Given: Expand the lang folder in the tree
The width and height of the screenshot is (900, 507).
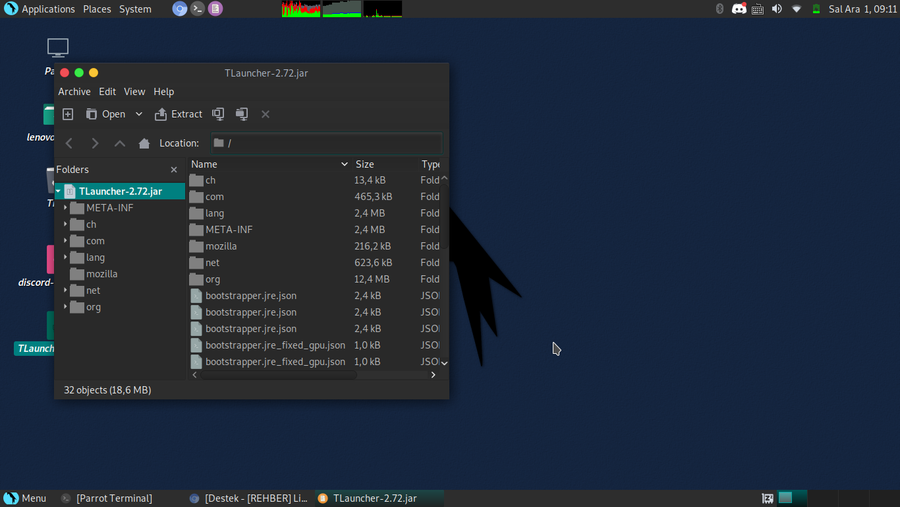Looking at the screenshot, I should [65, 257].
